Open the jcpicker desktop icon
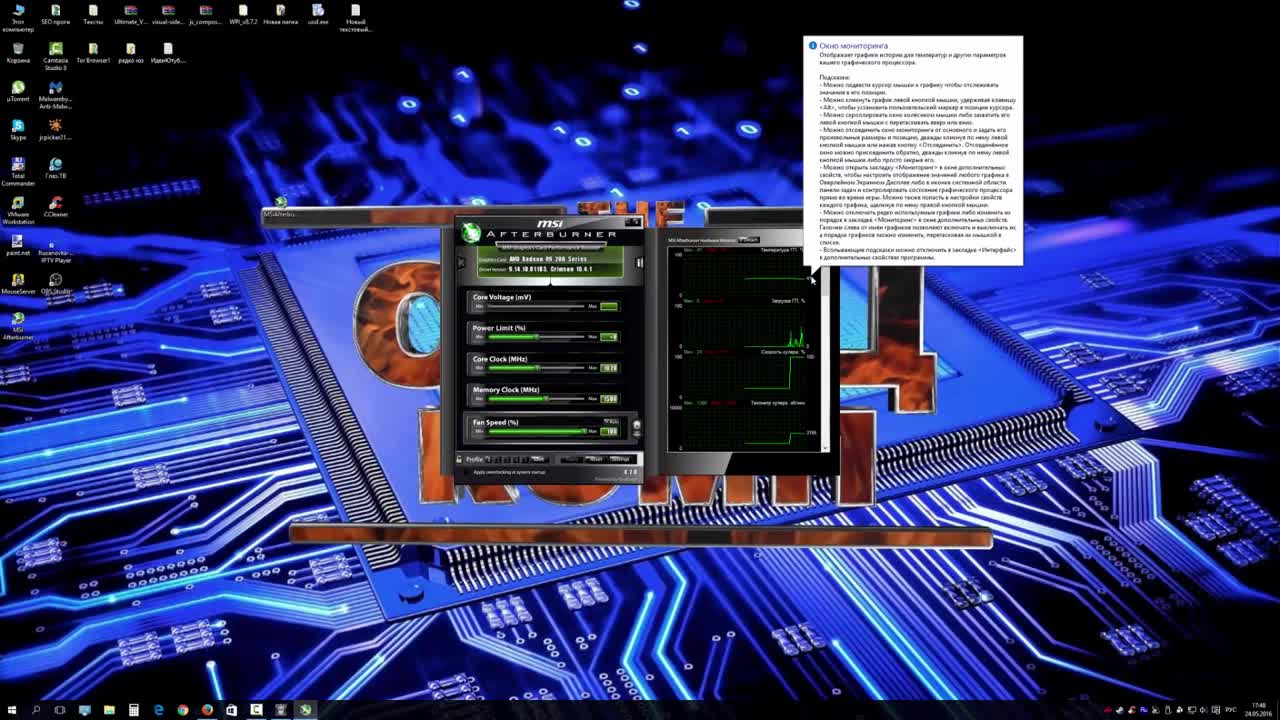This screenshot has width=1280, height=720. [x=55, y=130]
